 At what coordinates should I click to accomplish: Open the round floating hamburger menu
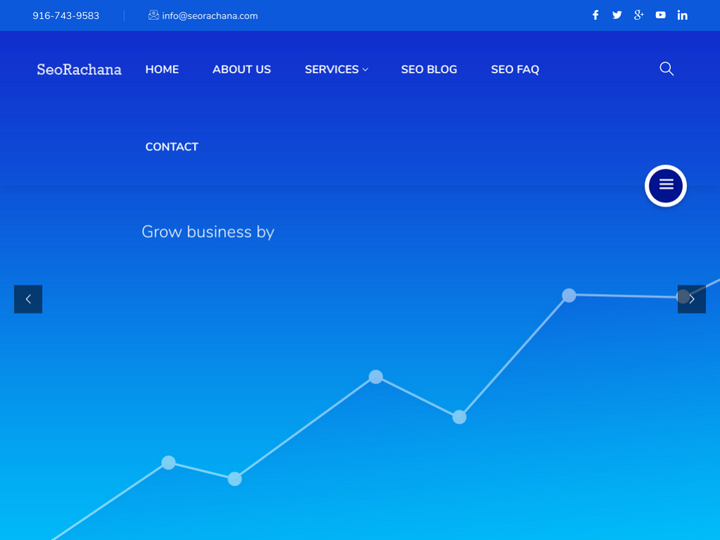click(666, 185)
